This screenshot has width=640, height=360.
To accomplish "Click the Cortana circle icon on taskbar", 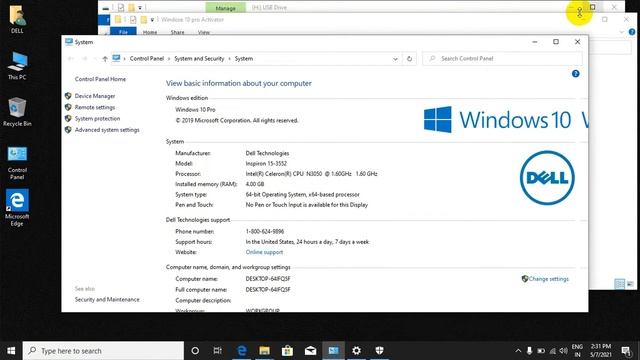I will pos(195,351).
